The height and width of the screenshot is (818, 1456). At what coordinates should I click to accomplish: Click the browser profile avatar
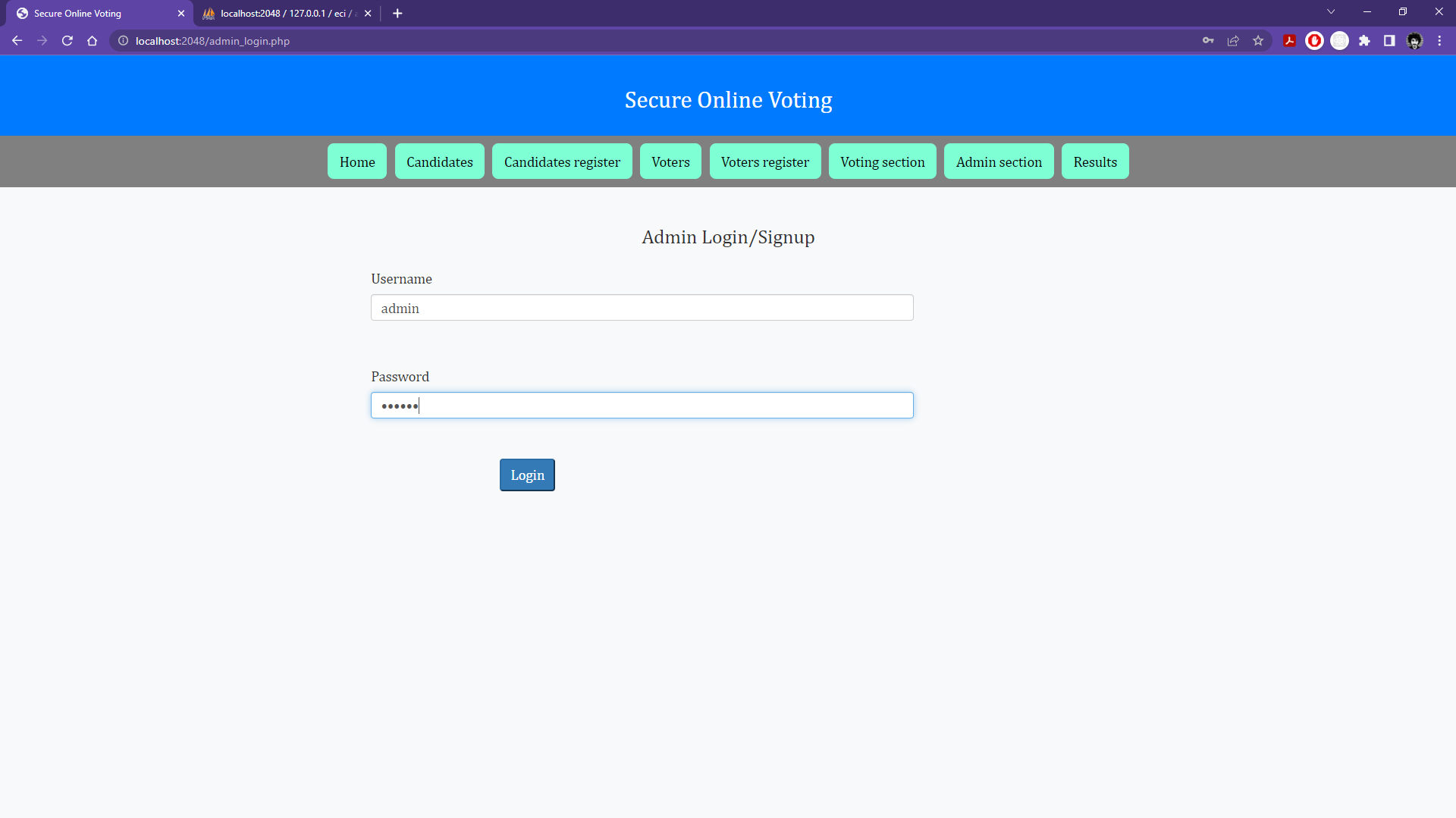tap(1415, 41)
